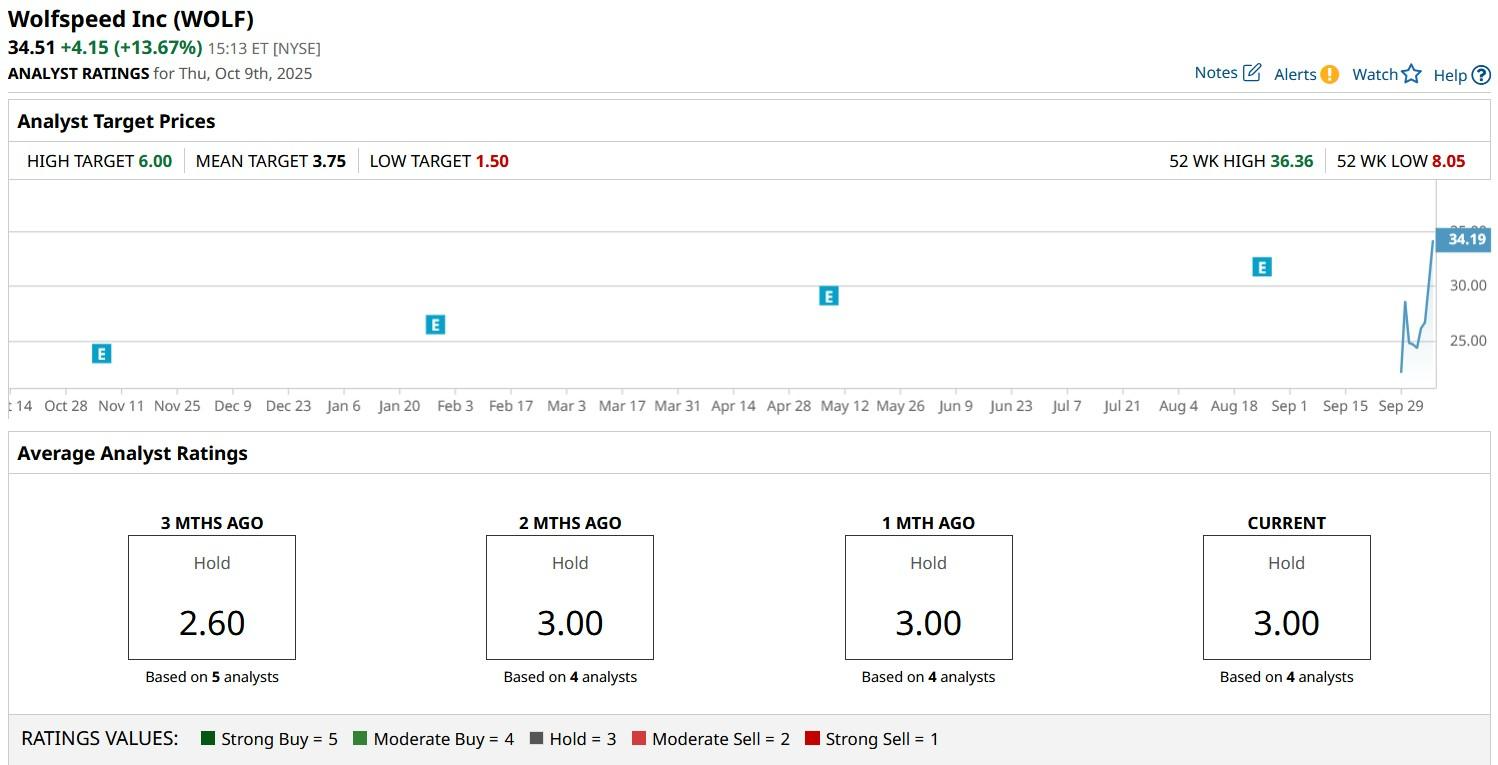Click Based on 4 analysts under CURRENT
Screen dimensions: 1498x765
tap(1287, 677)
